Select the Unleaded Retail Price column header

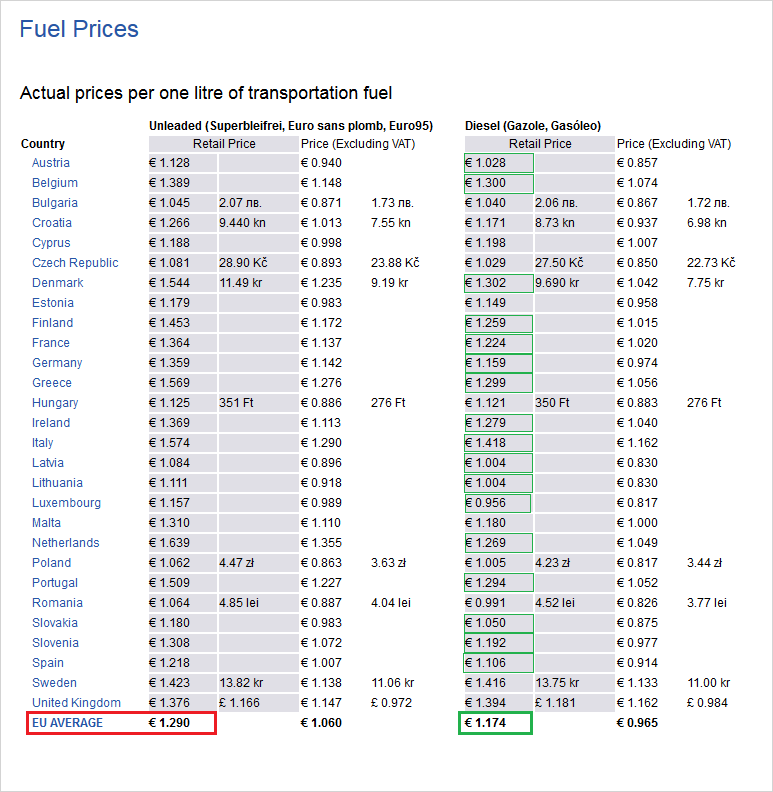tap(224, 144)
